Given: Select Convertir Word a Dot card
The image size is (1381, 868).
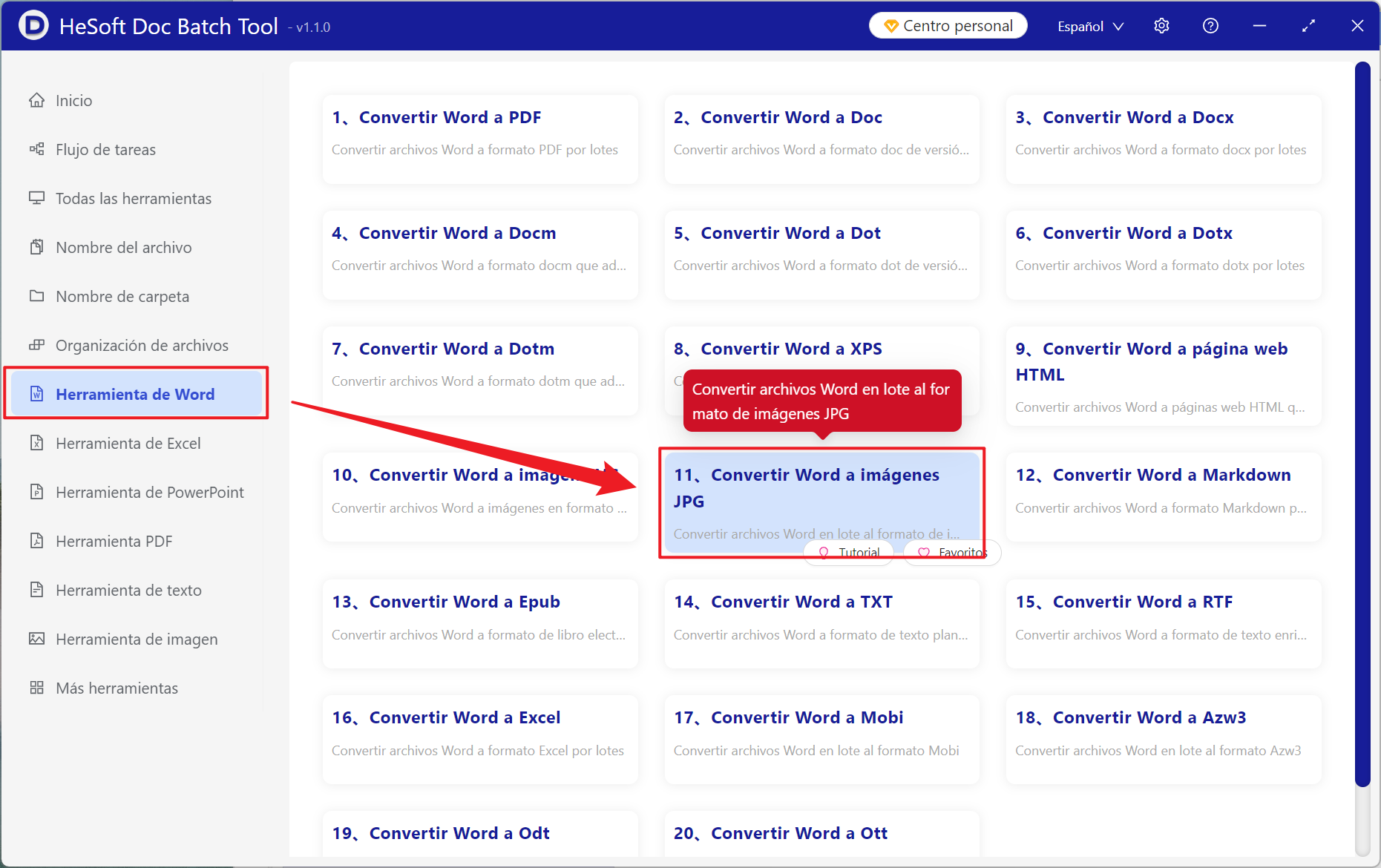Looking at the screenshot, I should pos(822,254).
